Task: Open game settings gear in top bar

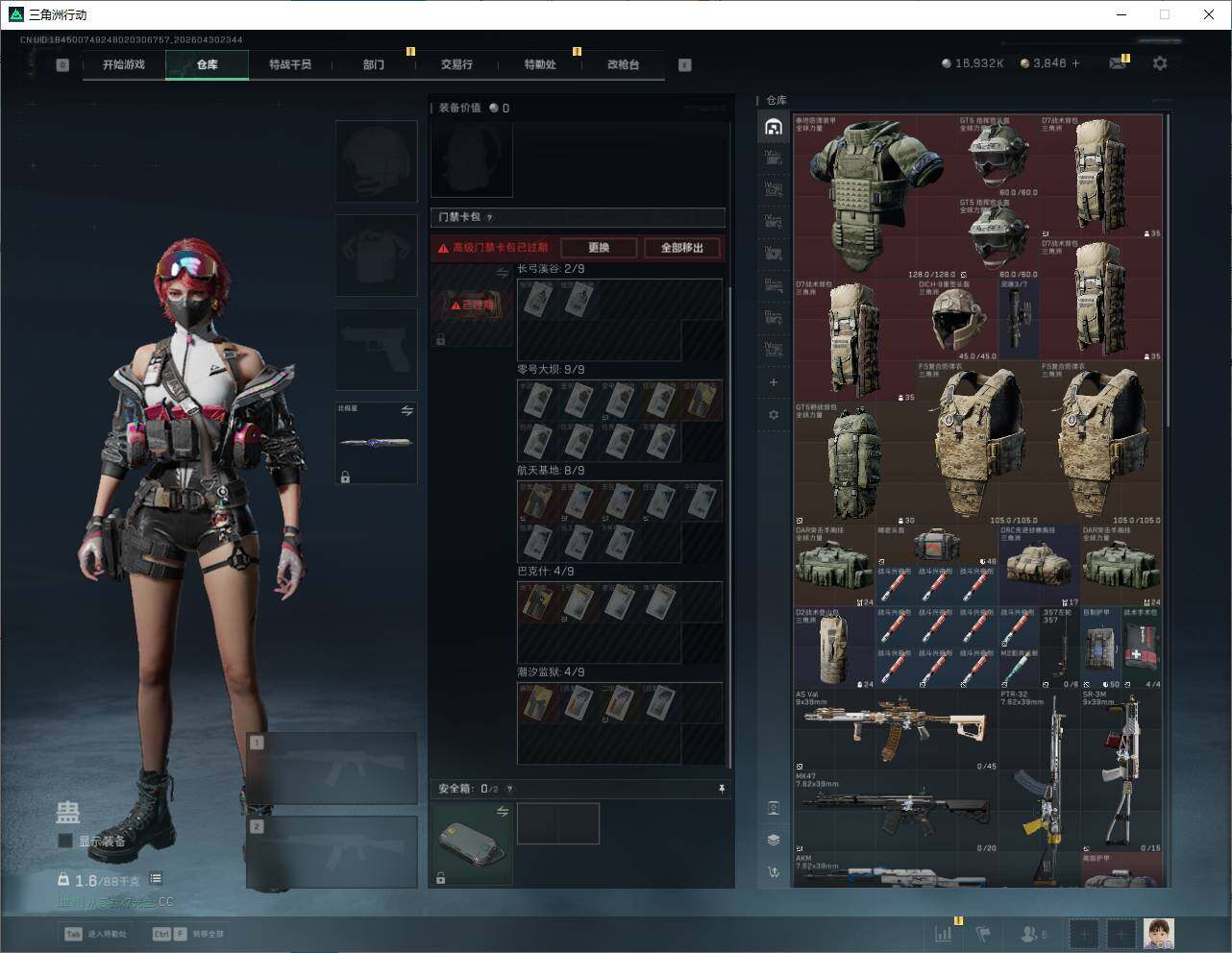Action: click(1160, 63)
